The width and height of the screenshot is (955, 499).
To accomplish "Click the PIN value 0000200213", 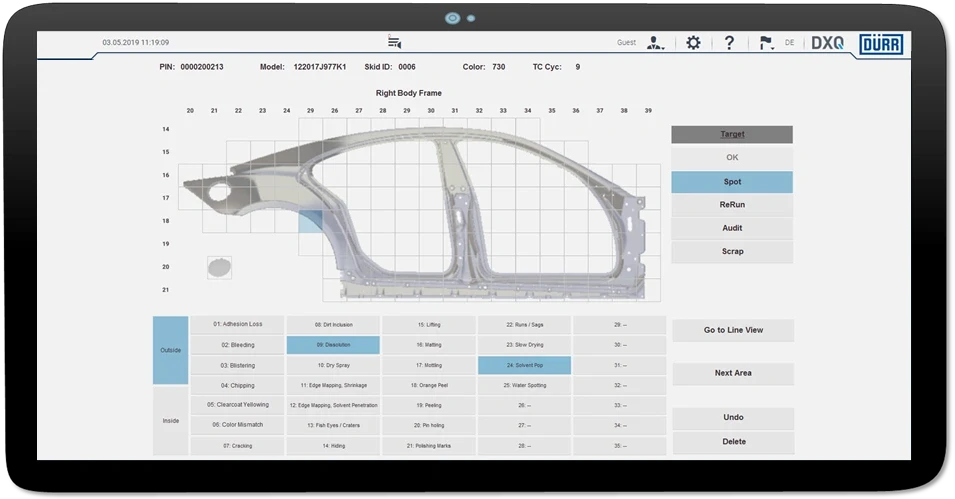I will pos(202,67).
